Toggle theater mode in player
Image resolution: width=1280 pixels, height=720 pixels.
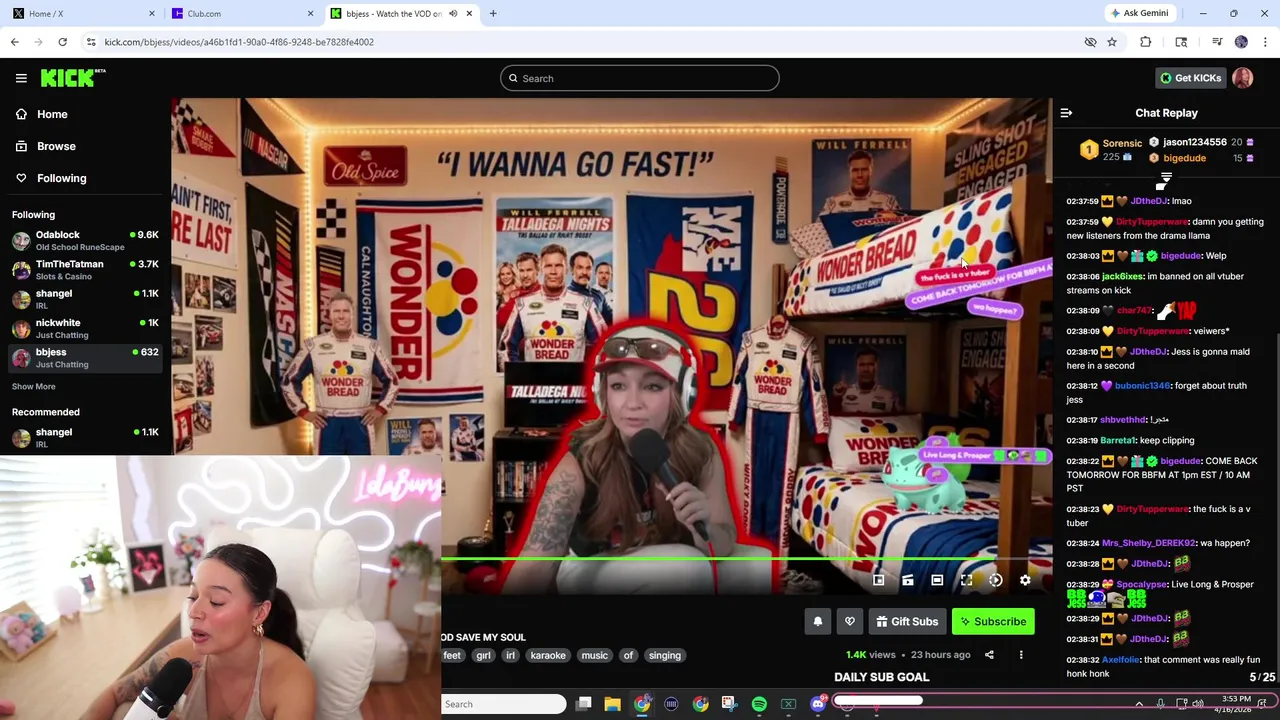point(937,580)
